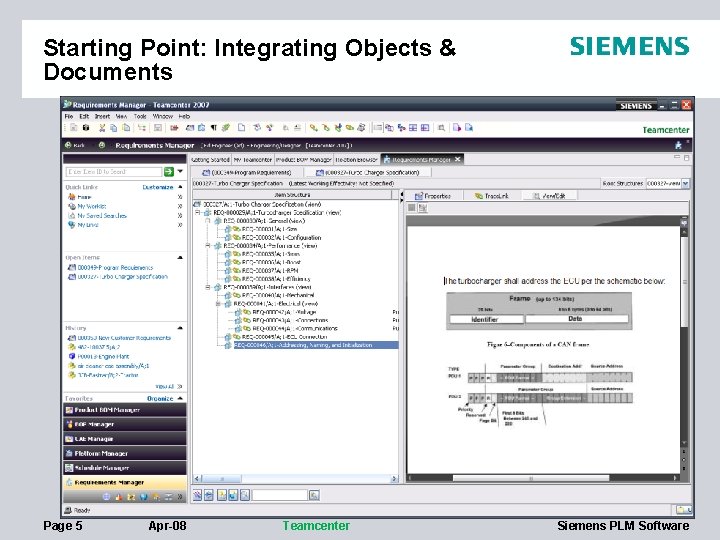Open the File menu
Screen dimensions: 720x540
(68, 116)
